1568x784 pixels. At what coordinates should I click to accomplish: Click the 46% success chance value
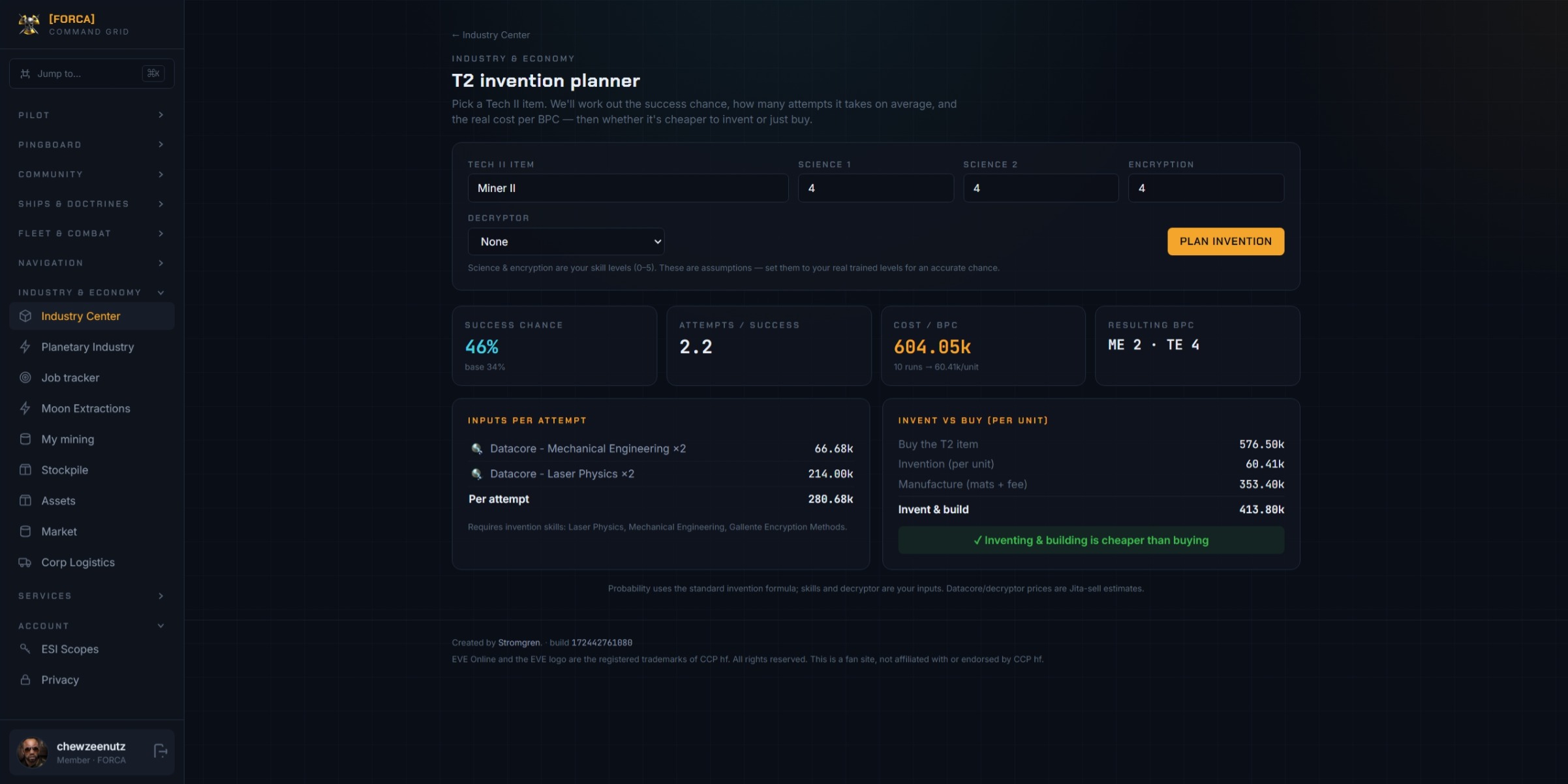click(482, 347)
